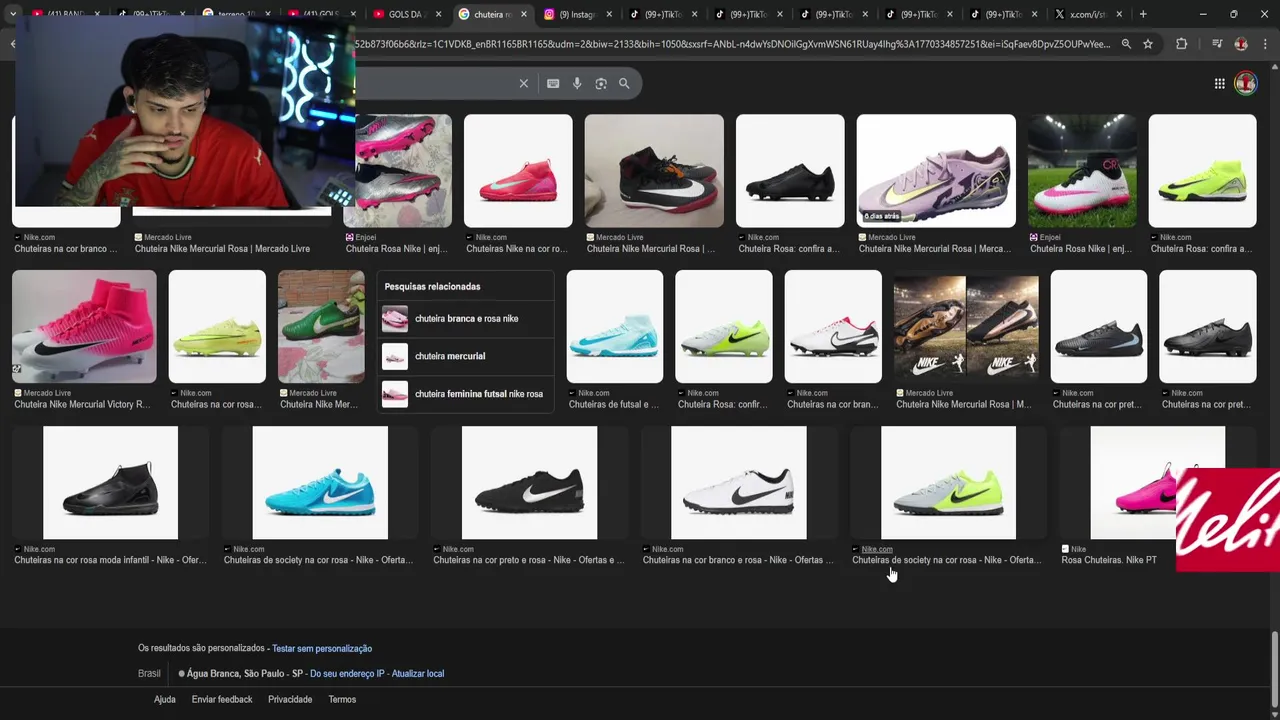This screenshot has width=1280, height=720.
Task: Open the pink high-top sock boot thumbnail
Action: [x=518, y=171]
